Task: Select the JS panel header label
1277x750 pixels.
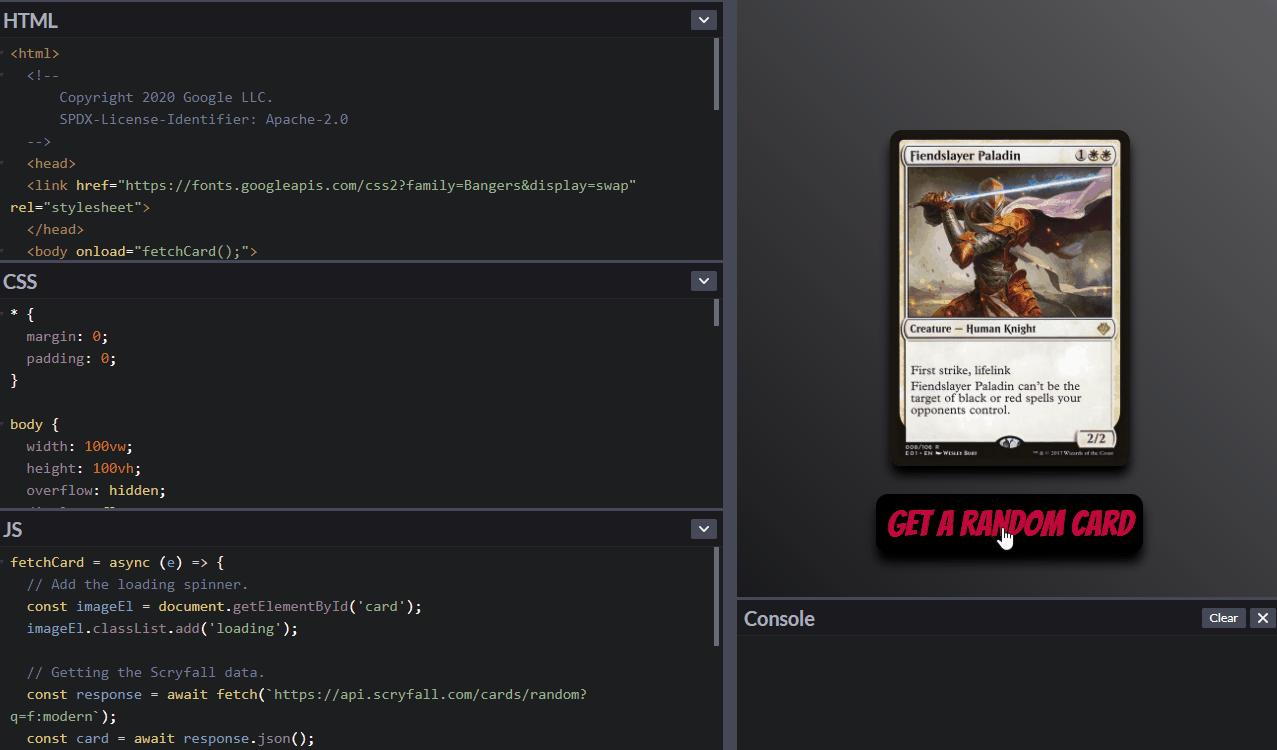Action: point(12,529)
